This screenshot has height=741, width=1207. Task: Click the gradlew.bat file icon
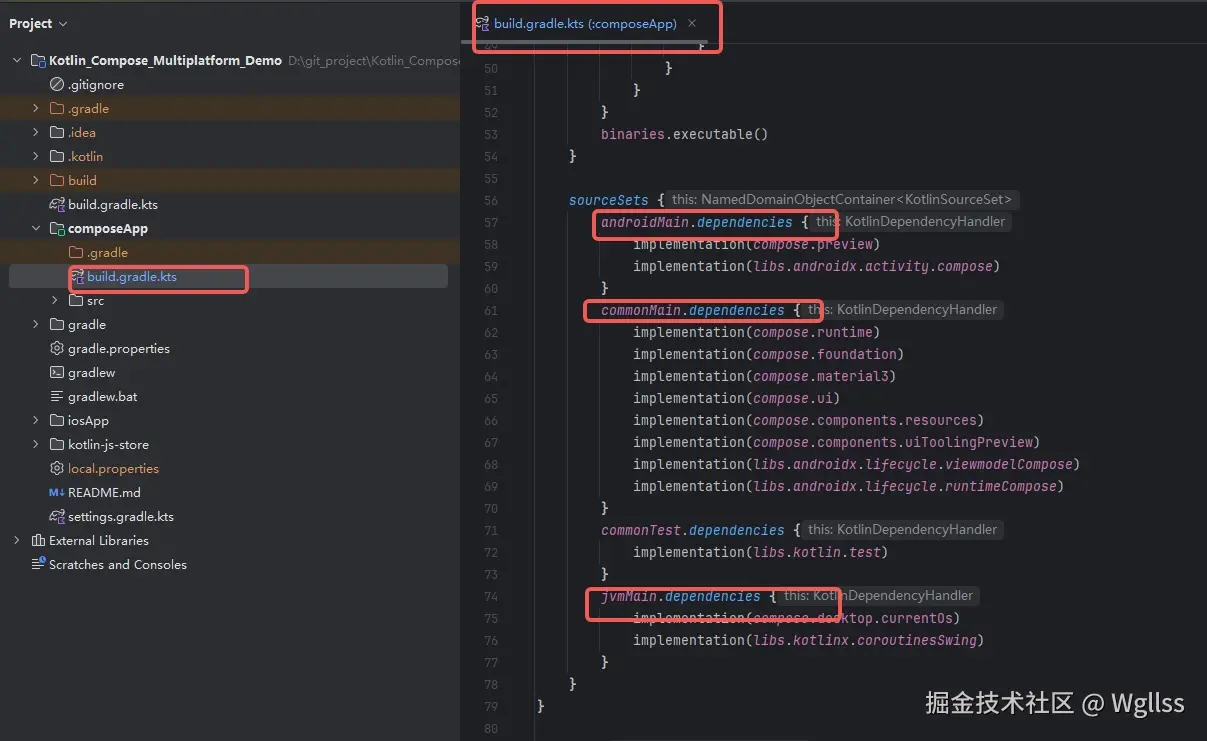(57, 396)
